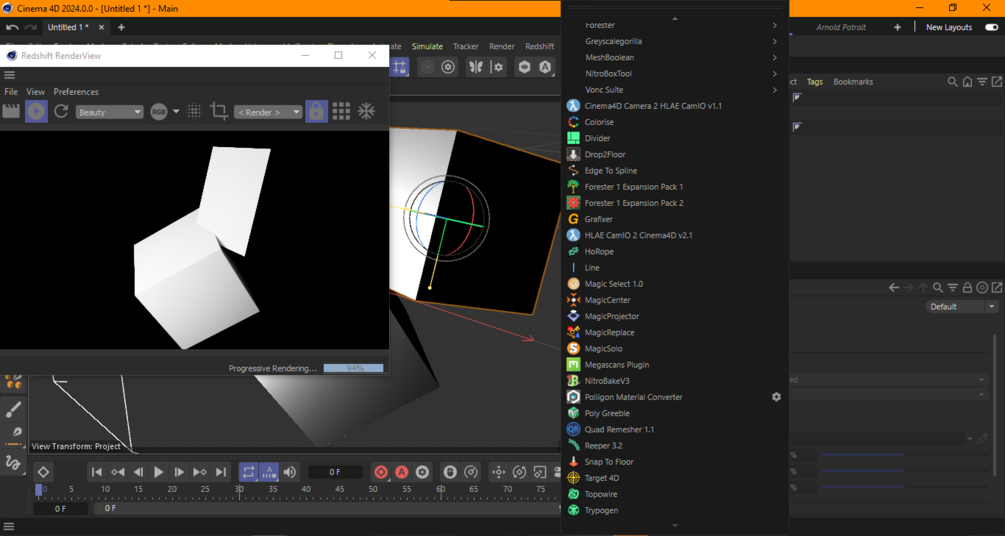Open the Simulate menu
The image size is (1005, 536).
(427, 46)
